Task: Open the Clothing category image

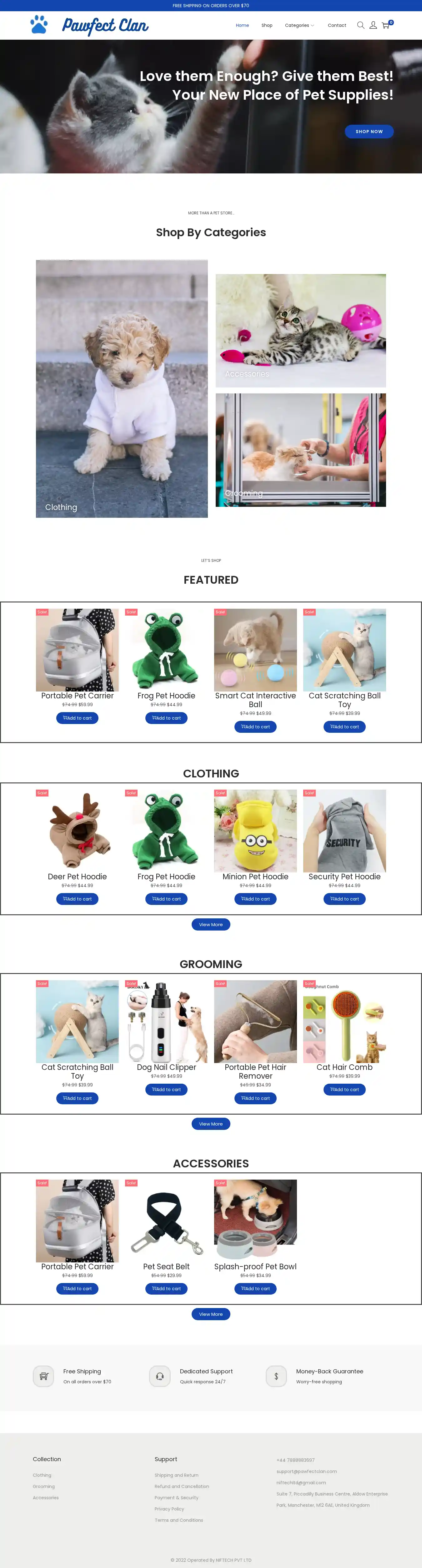Action: 122,388
